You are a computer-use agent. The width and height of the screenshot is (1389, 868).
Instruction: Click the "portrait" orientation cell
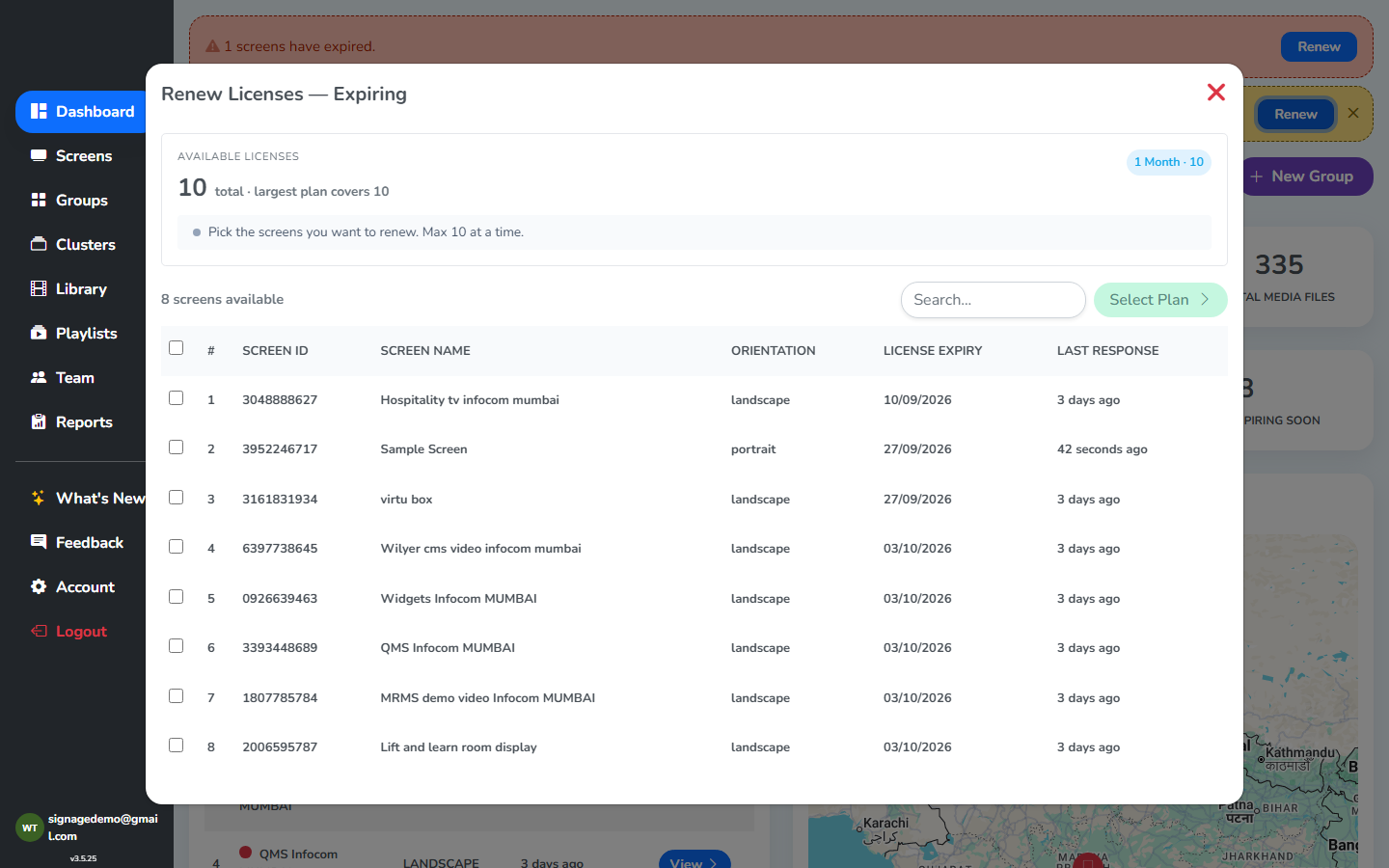click(753, 449)
